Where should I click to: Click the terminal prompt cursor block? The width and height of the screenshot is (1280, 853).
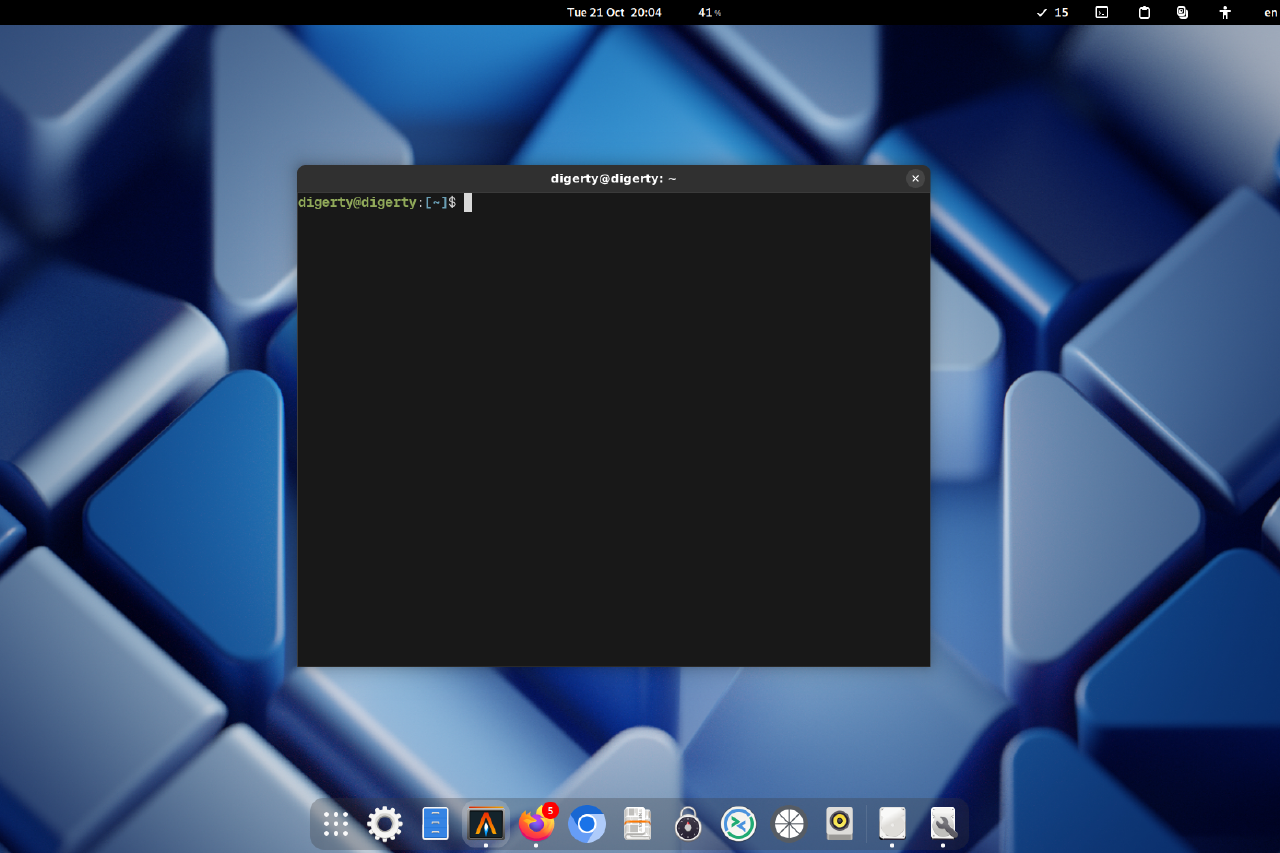[467, 202]
